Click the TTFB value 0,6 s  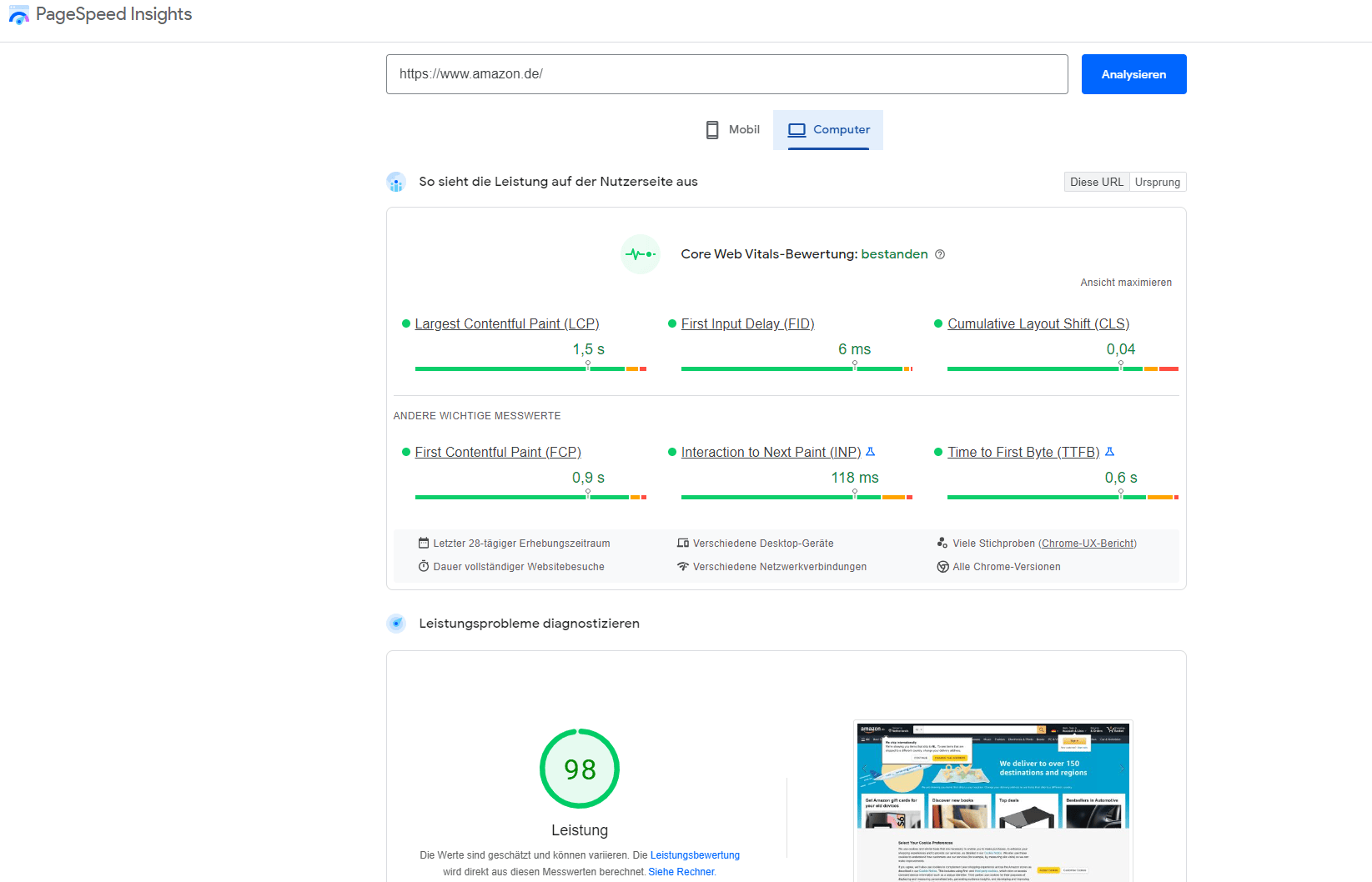click(1121, 478)
